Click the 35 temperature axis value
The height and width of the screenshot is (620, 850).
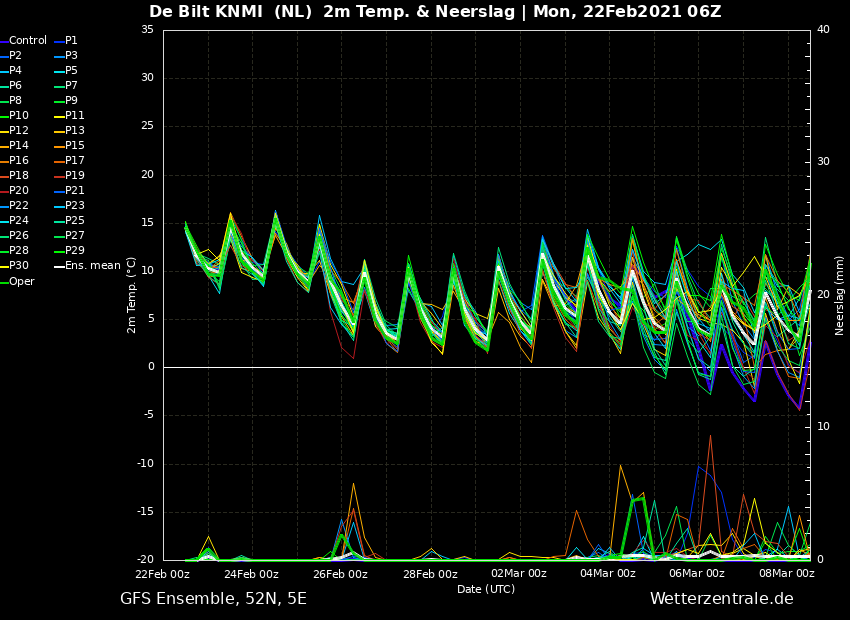(147, 30)
